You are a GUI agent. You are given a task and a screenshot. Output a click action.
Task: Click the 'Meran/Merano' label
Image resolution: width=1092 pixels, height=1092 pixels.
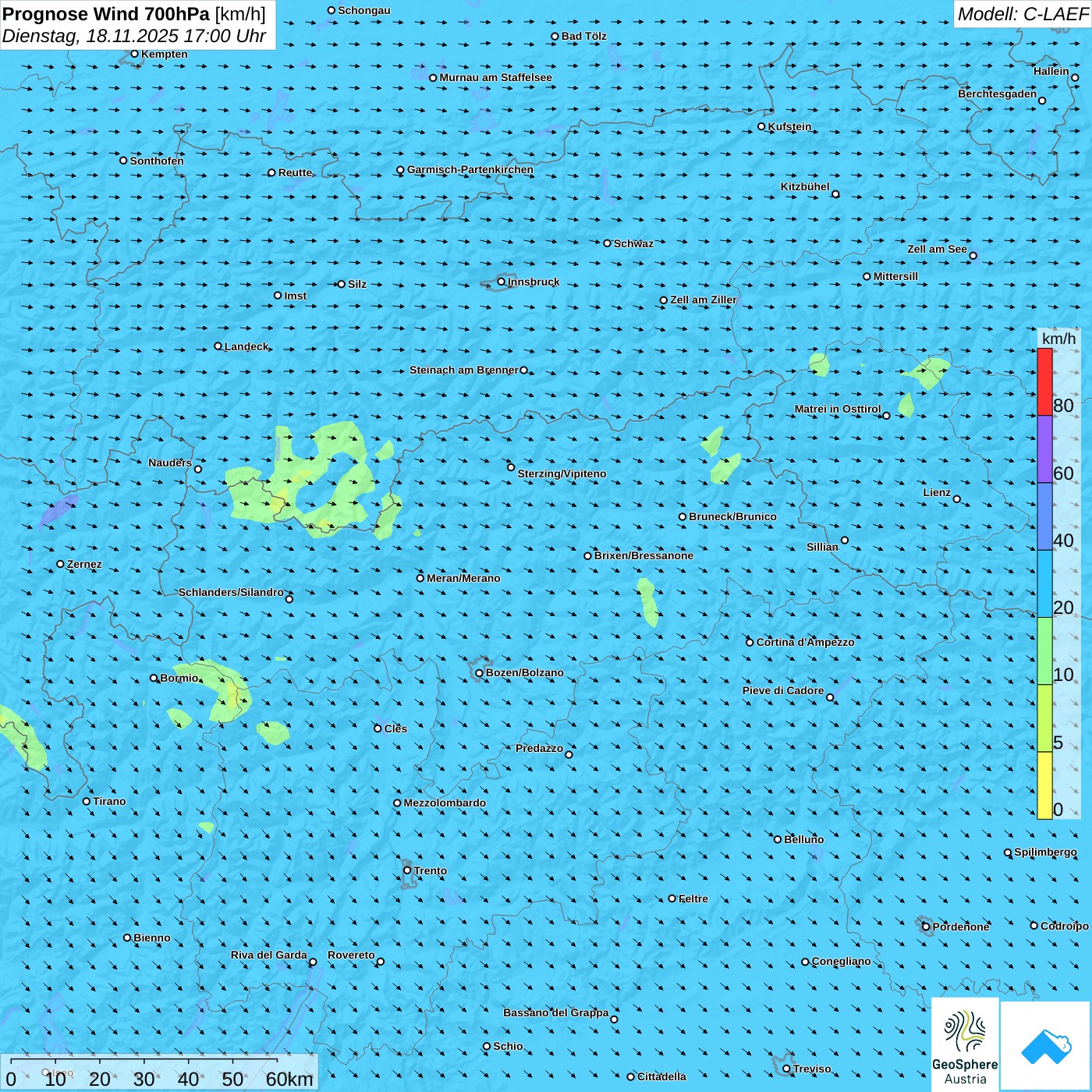pyautogui.click(x=463, y=578)
